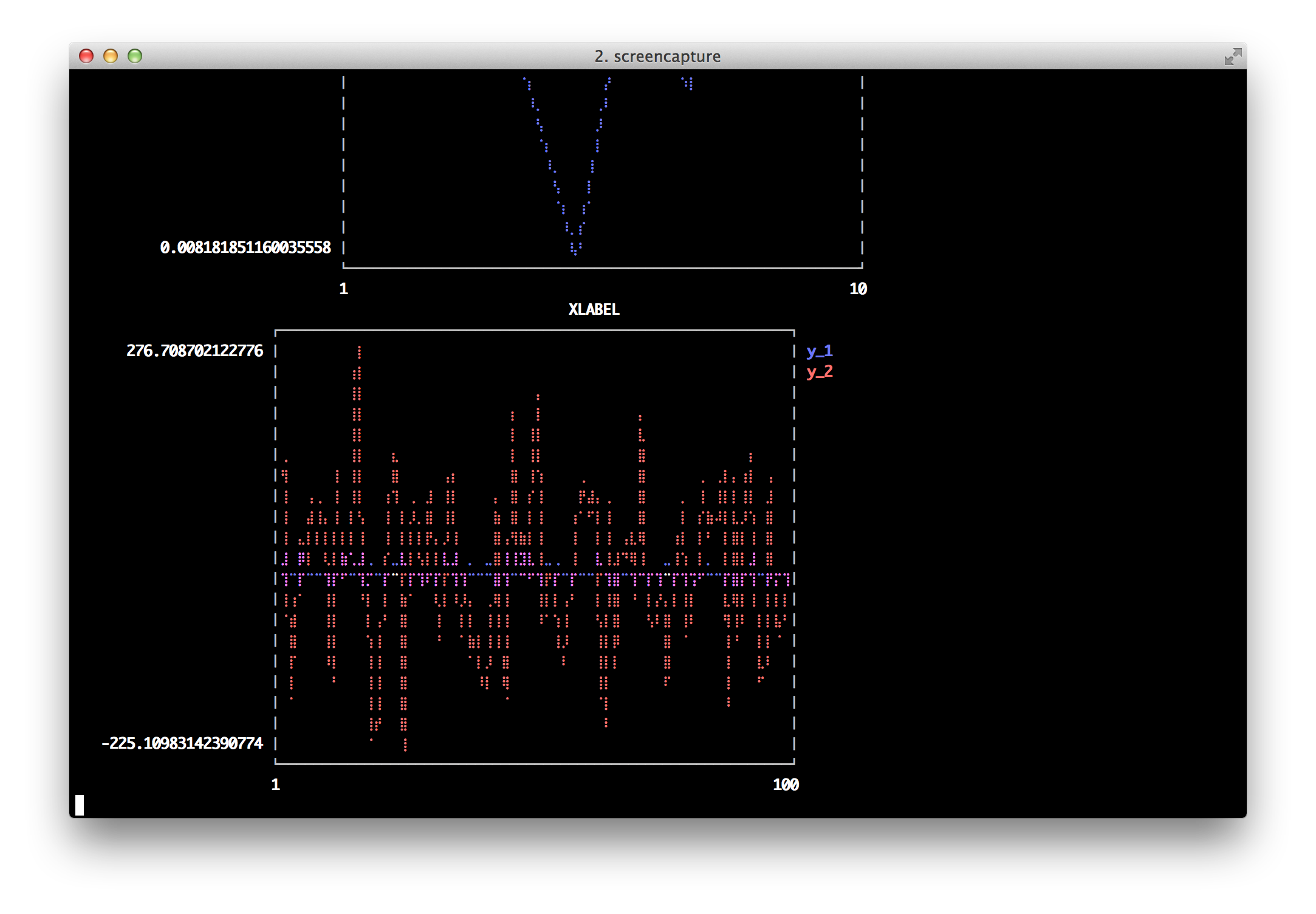The width and height of the screenshot is (1316, 914).
Task: Click the green zoom window button
Action: coord(135,56)
